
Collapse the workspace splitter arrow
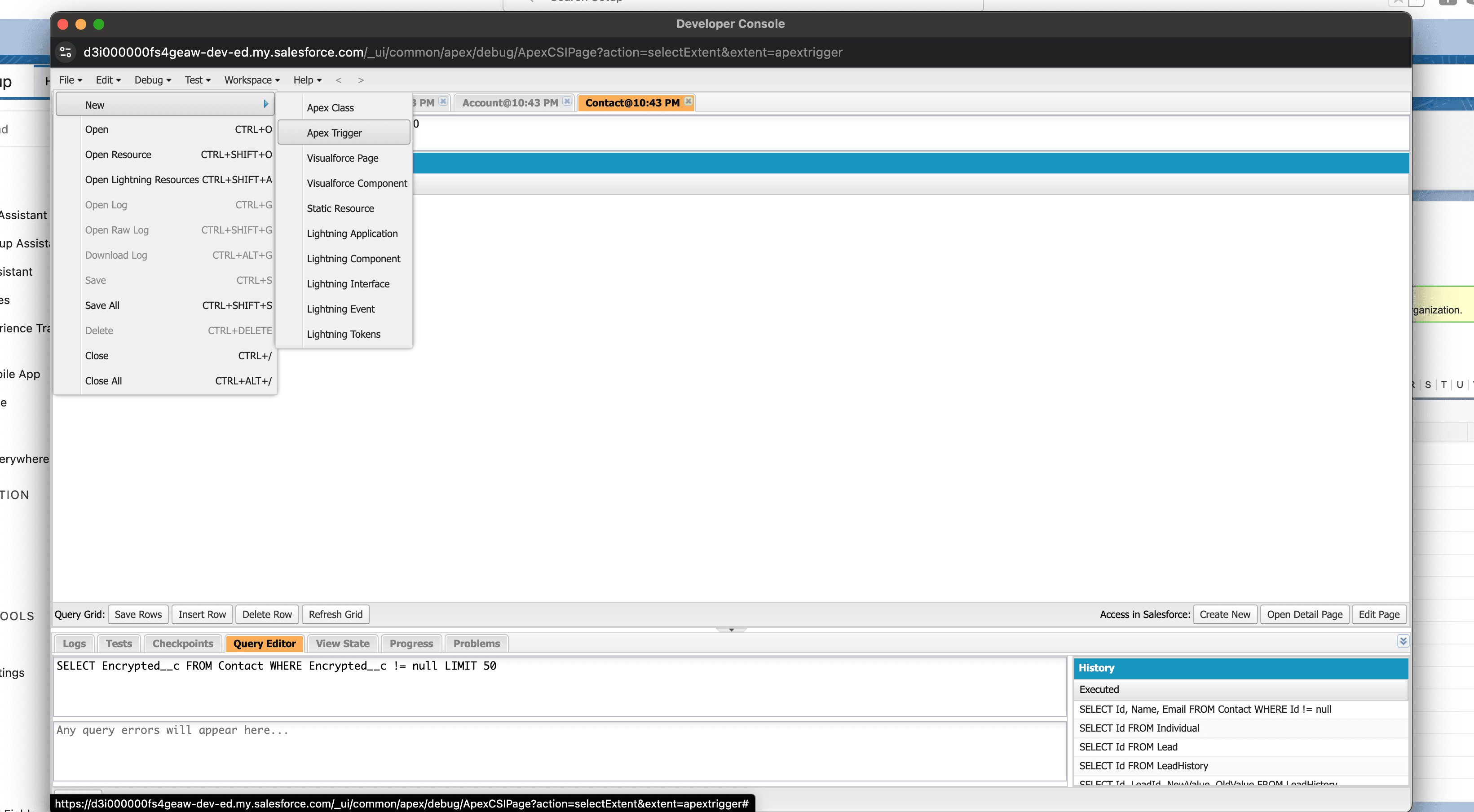click(731, 630)
